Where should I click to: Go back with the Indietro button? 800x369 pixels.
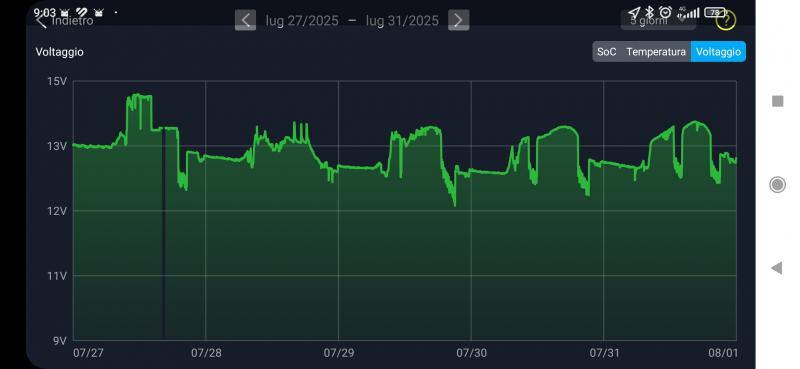pos(65,21)
